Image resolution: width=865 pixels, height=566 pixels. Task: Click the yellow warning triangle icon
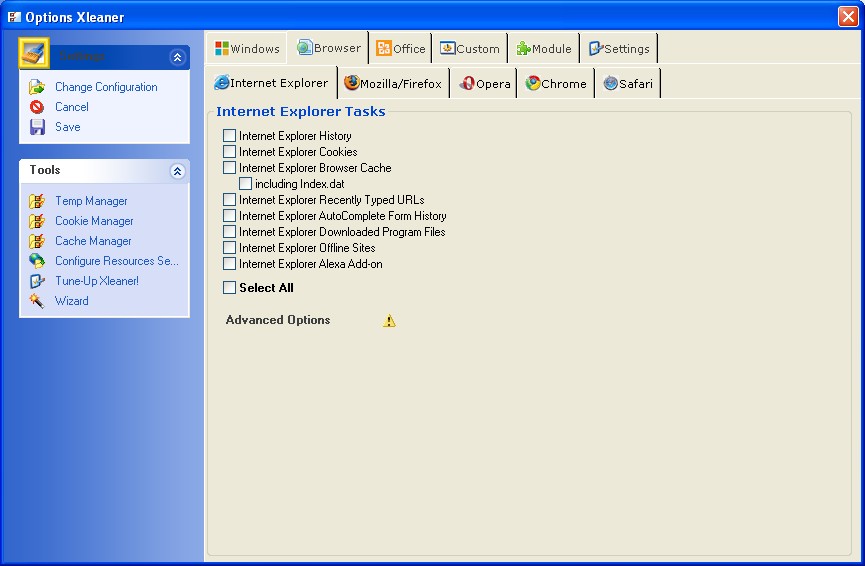[x=389, y=321]
